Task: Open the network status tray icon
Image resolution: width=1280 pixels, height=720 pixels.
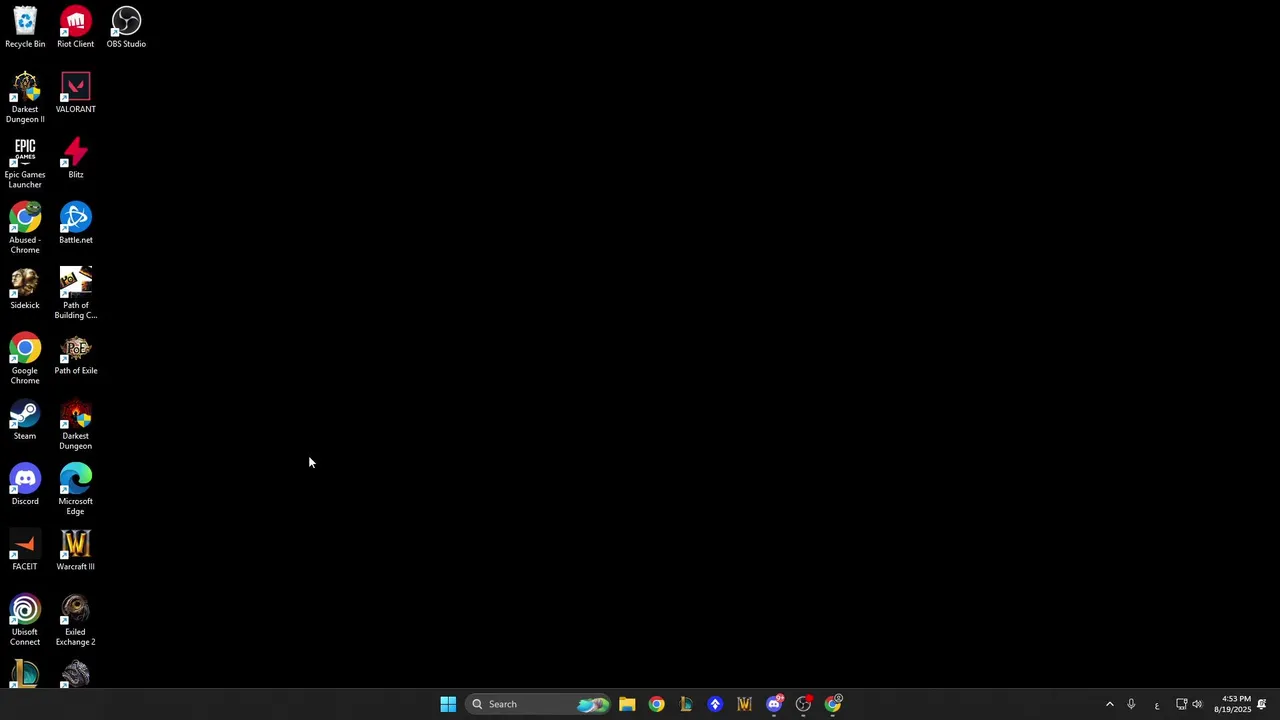Action: click(x=1181, y=704)
